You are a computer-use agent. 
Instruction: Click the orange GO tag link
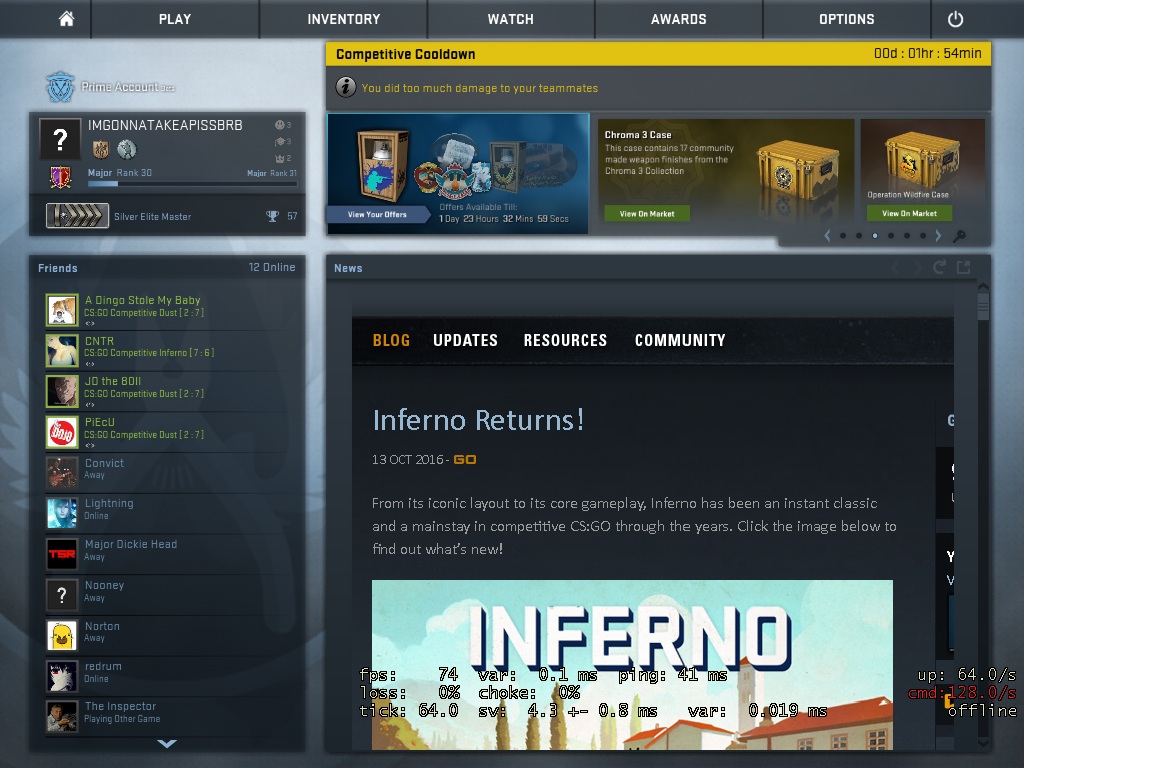(x=464, y=459)
